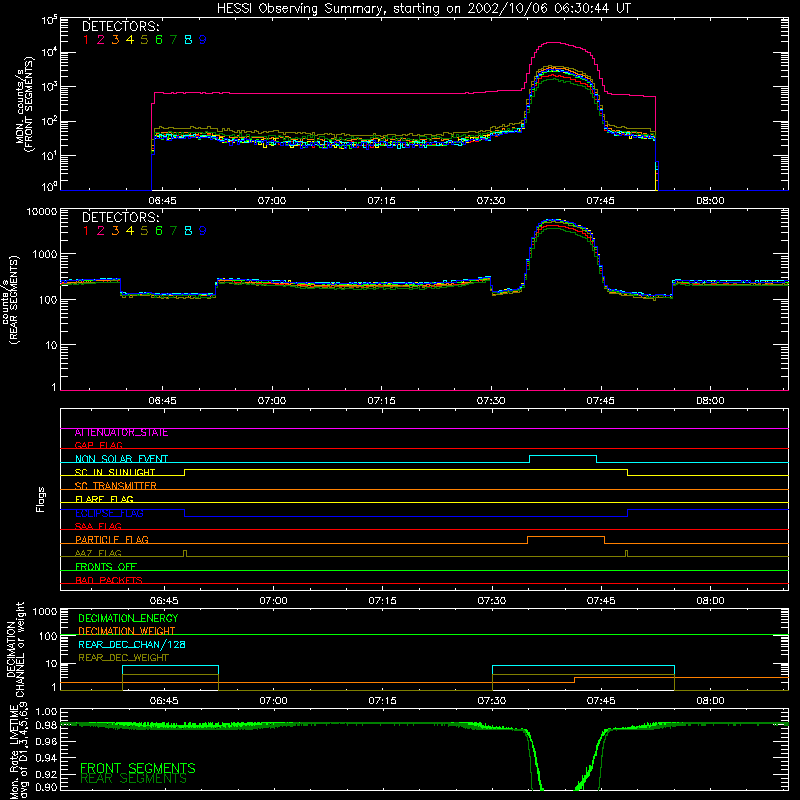Select detector 5 in rear segments legend
800x800 pixels.
pos(144,231)
